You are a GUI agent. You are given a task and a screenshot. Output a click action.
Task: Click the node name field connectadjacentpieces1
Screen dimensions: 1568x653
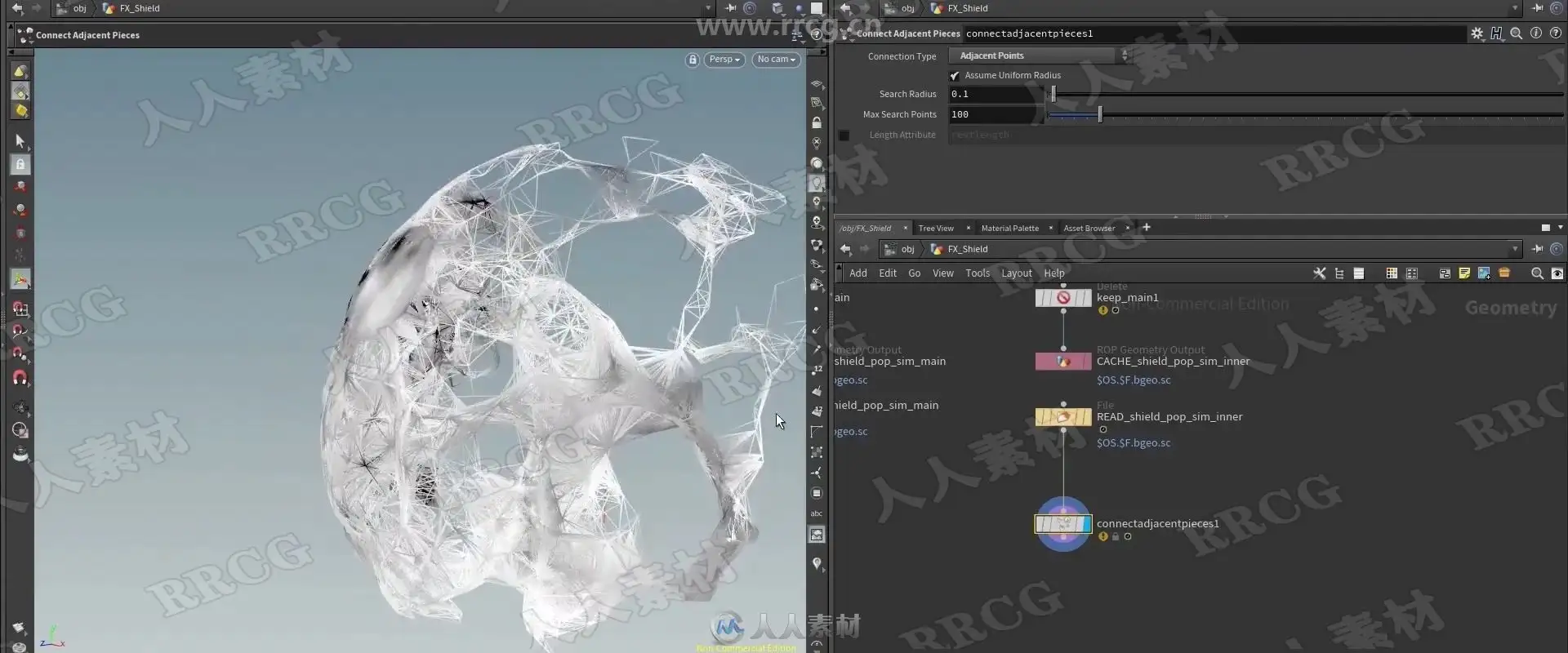1214,33
